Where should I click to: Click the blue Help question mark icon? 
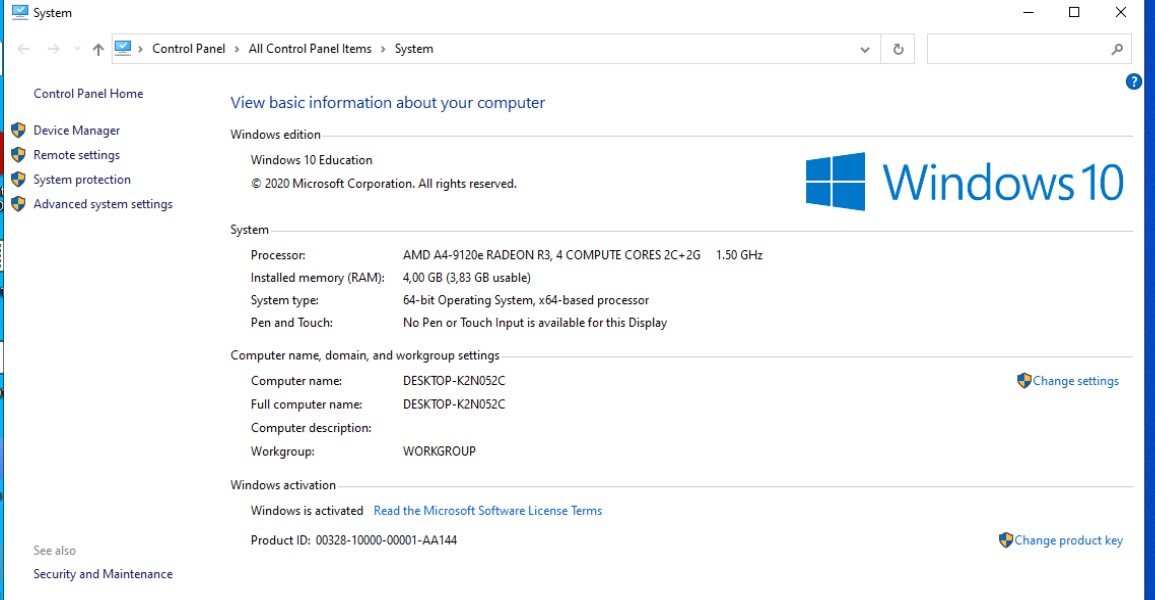[x=1134, y=82]
